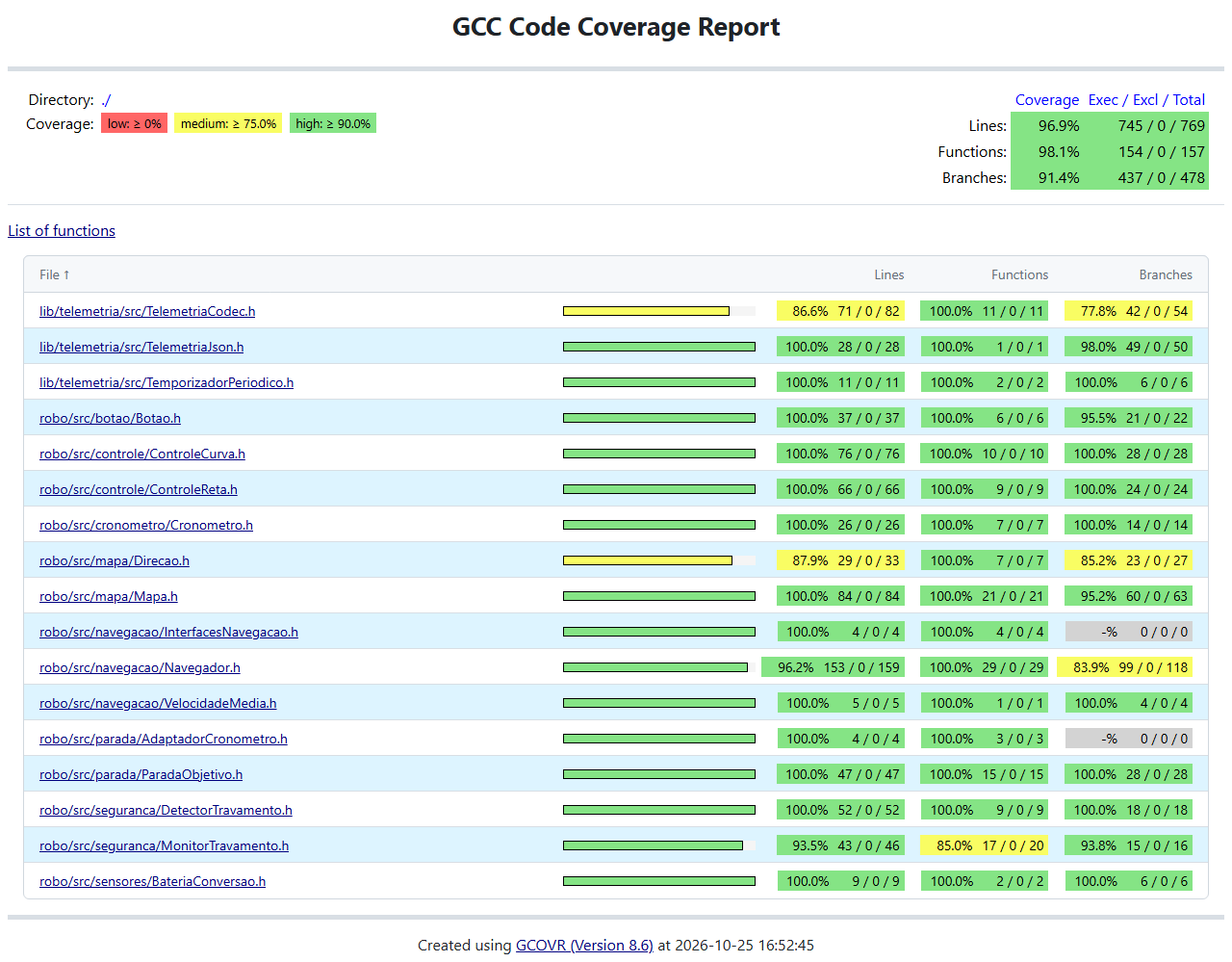Click the ./ directory link
Image resolution: width=1232 pixels, height=962 pixels.
point(106,100)
